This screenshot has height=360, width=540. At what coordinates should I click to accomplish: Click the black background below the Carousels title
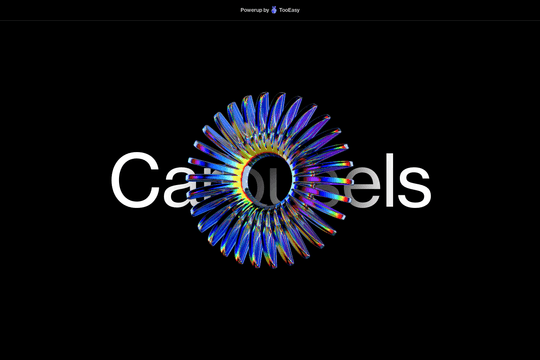[270, 310]
